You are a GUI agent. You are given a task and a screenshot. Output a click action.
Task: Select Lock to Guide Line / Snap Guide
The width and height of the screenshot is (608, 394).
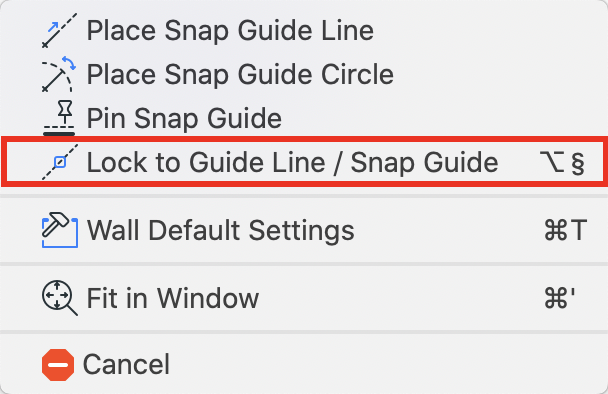click(304, 162)
